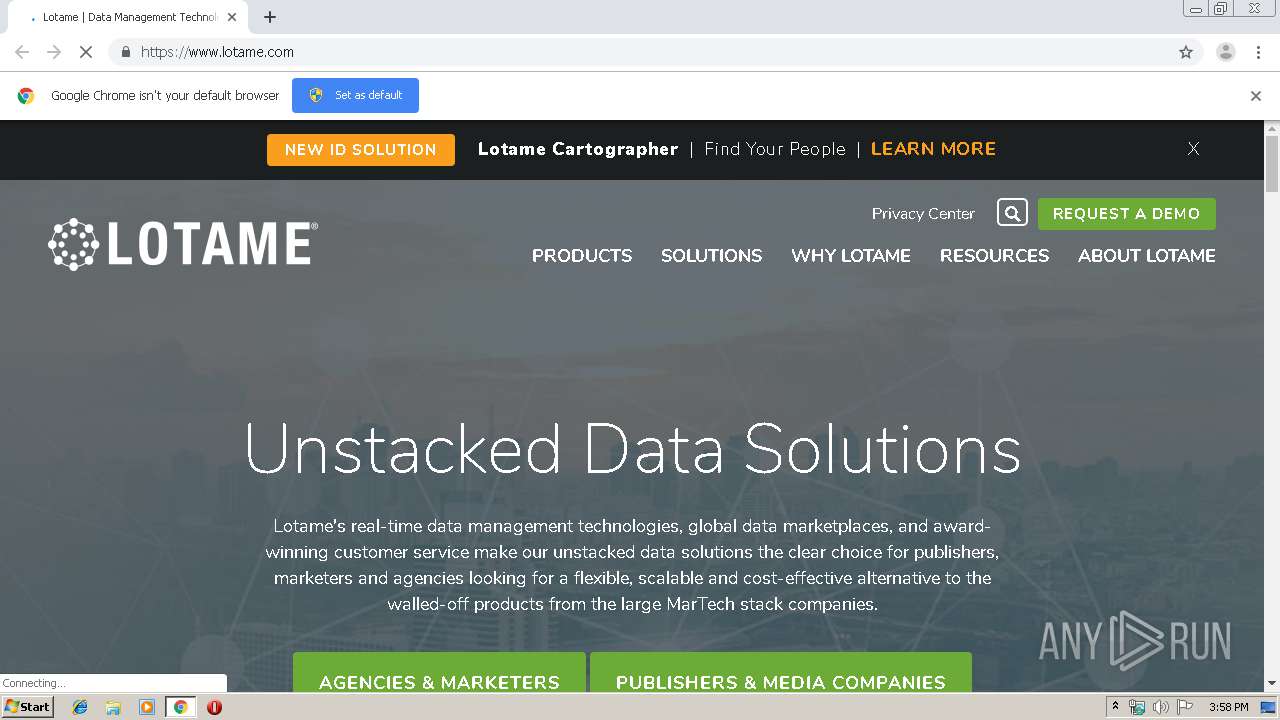Click the NEW ID SOLUTION badge
This screenshot has width=1280, height=720.
(x=361, y=150)
